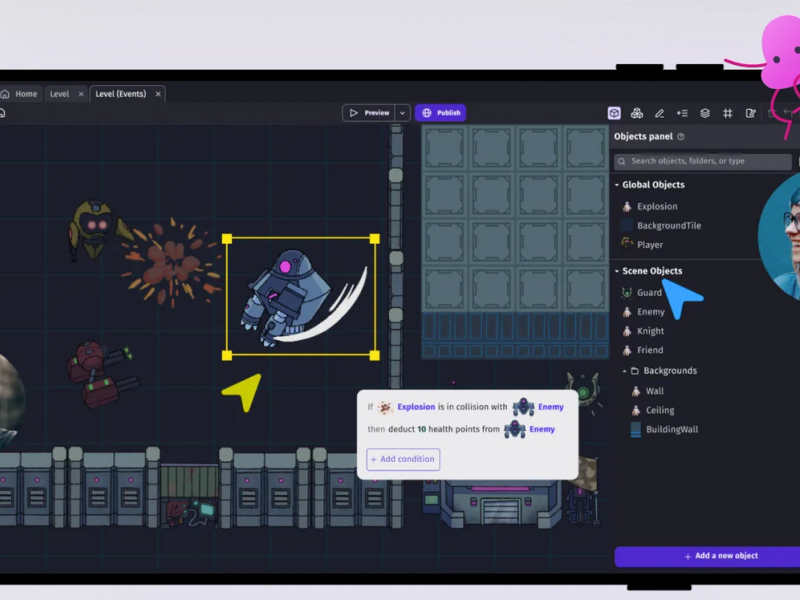Screen dimensions: 800x600
Task: Collapse the Scene Objects section
Action: click(x=617, y=271)
